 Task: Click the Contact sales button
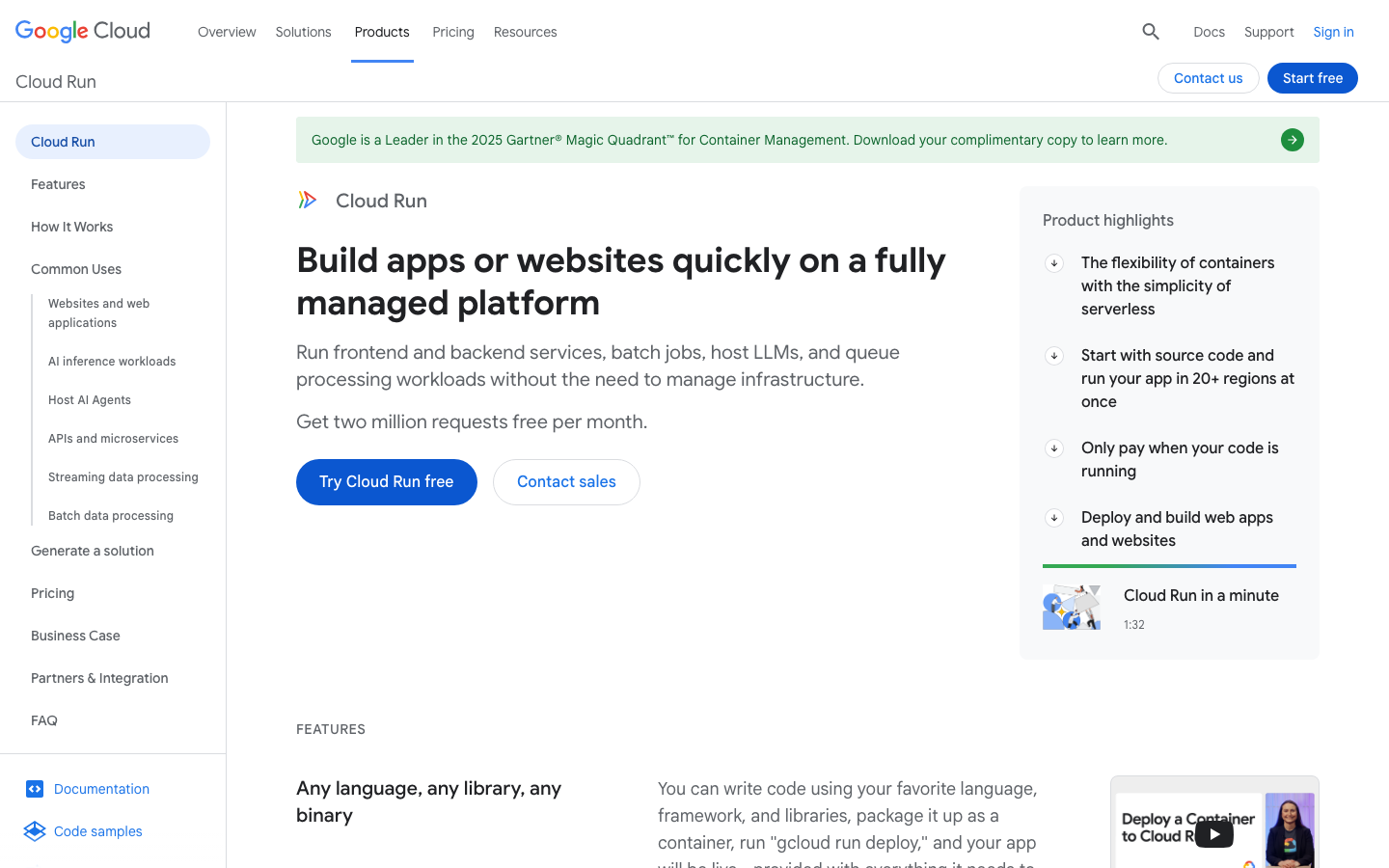point(566,482)
